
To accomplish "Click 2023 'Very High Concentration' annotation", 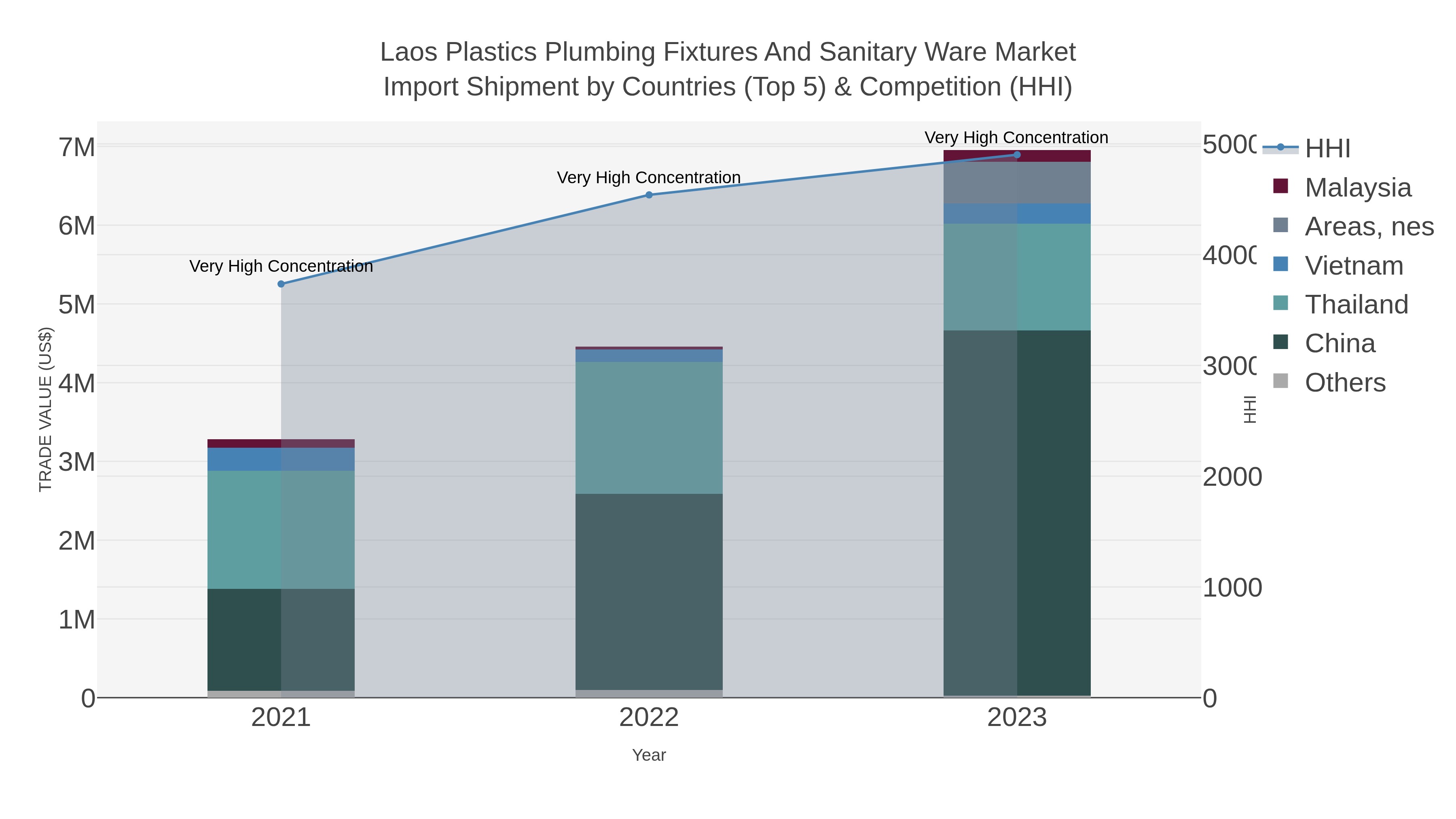I will (1016, 138).
